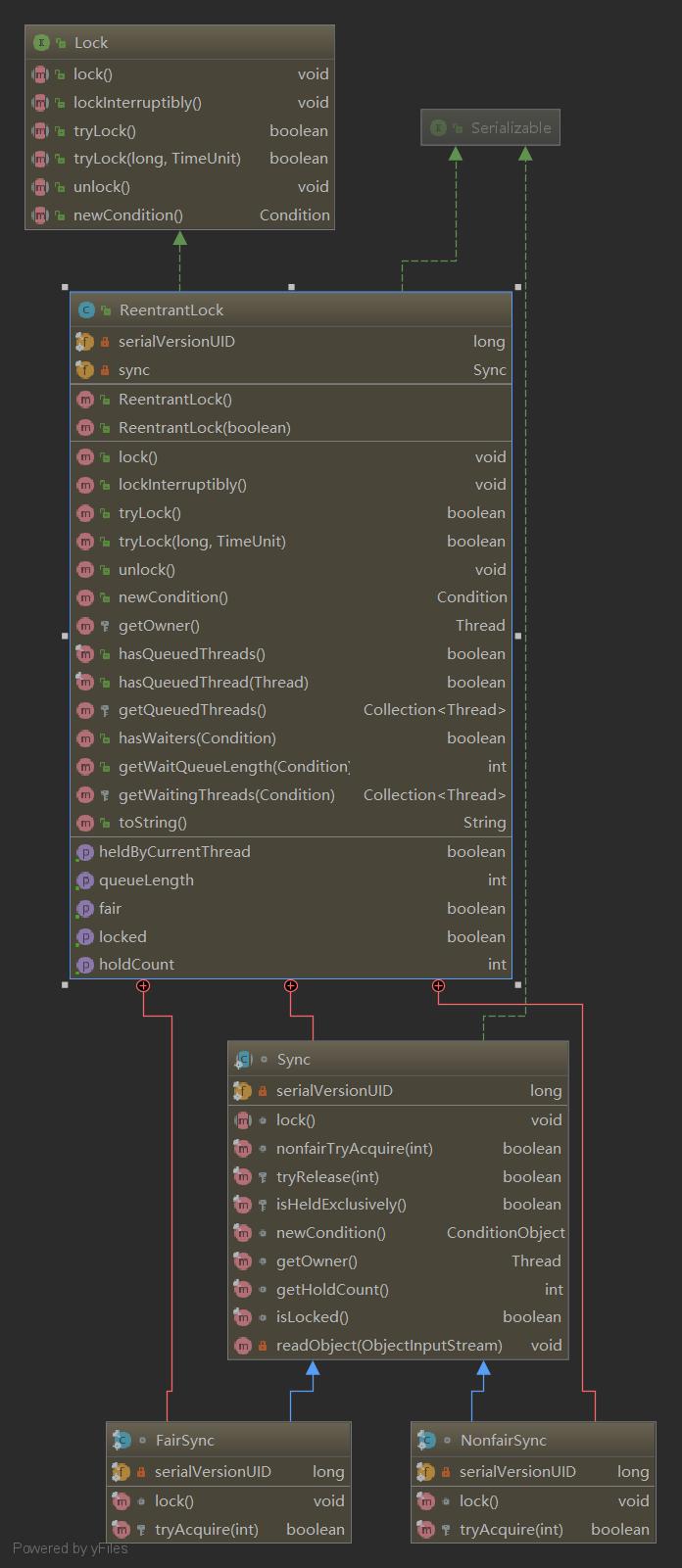This screenshot has width=682, height=1568.
Task: Click the readObject method lock icon
Action: coord(263,1346)
